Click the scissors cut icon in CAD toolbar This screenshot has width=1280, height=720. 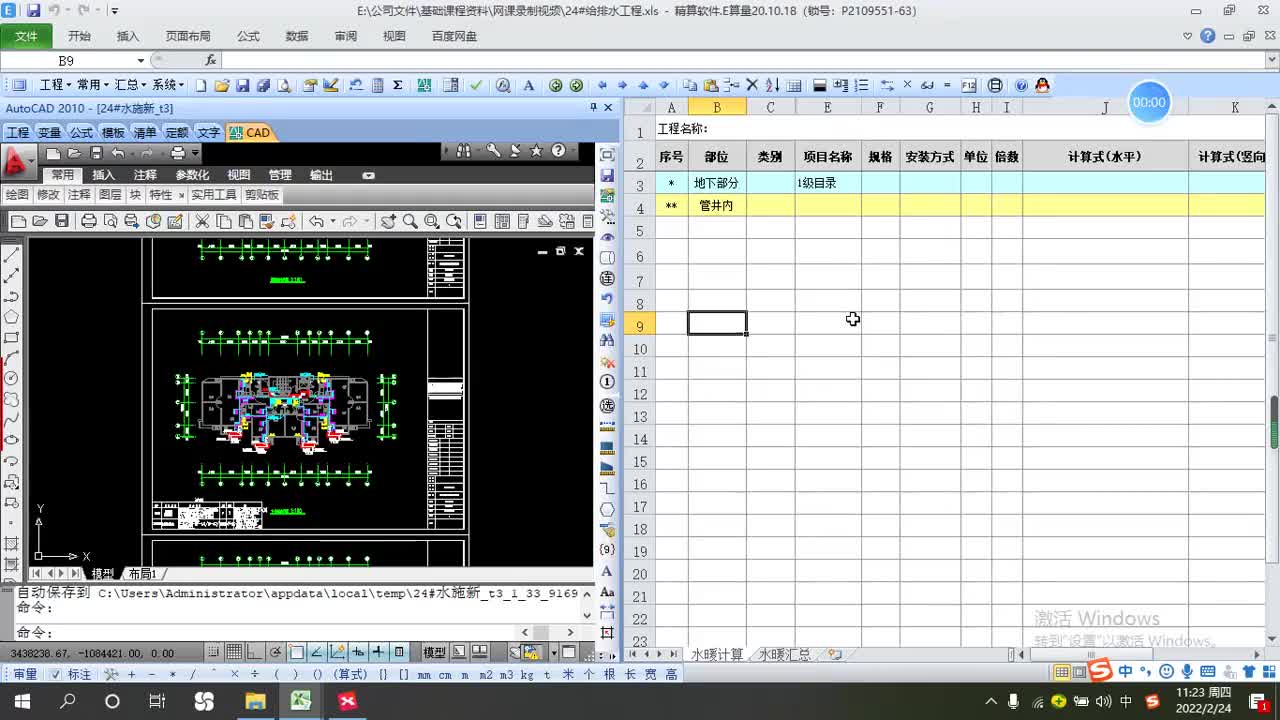click(201, 221)
